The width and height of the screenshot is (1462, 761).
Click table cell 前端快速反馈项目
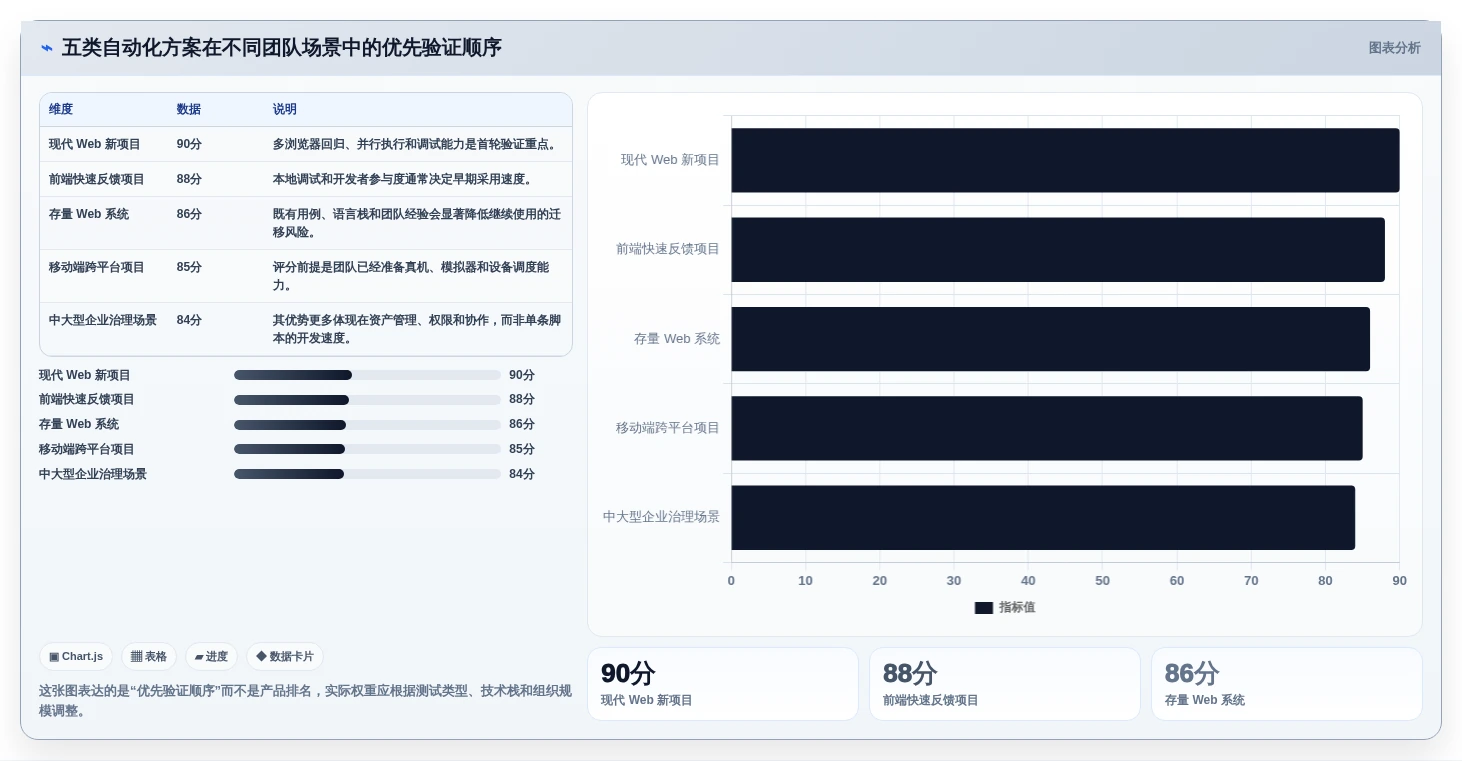(97, 179)
